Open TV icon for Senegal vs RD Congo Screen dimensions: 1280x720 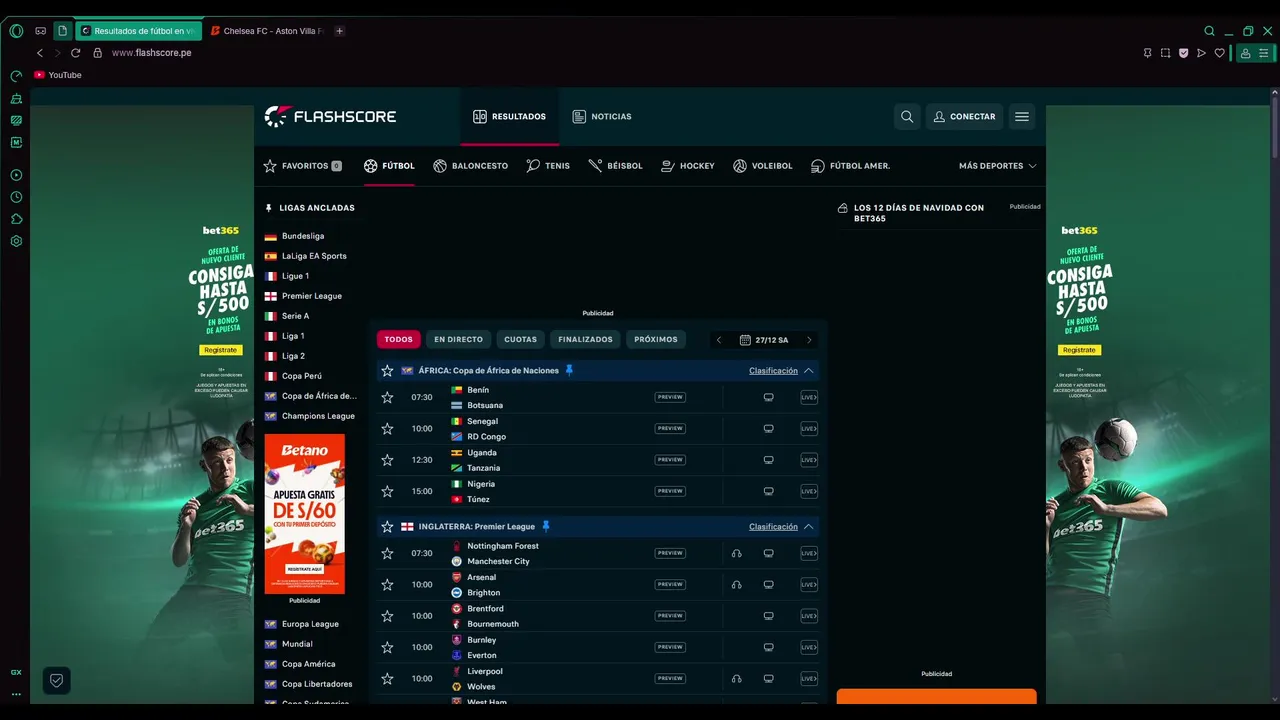pyautogui.click(x=769, y=429)
